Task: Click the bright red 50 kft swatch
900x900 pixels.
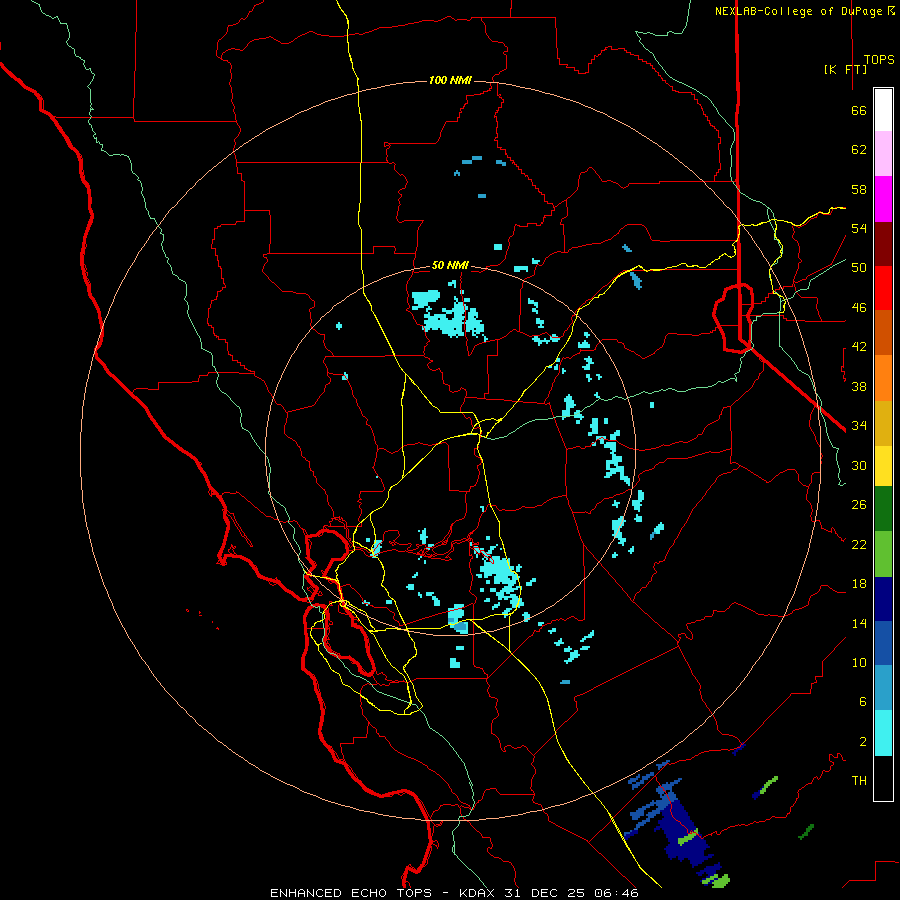Action: (883, 288)
